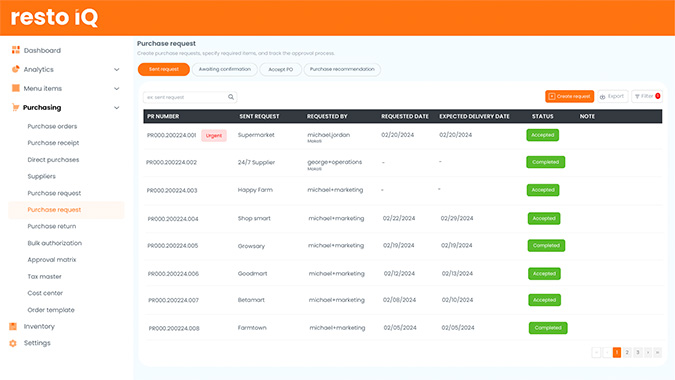675x380 pixels.
Task: Open the Filter options
Action: [x=647, y=96]
